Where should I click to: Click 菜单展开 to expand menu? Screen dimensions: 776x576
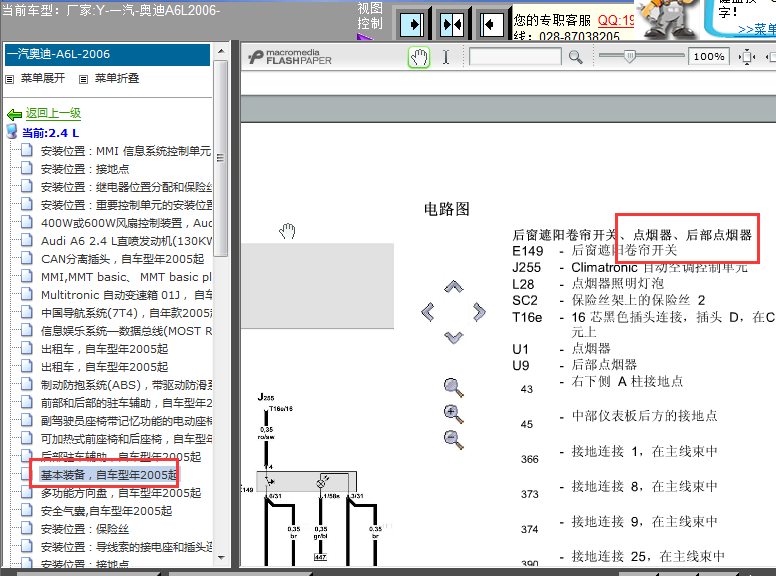43,78
